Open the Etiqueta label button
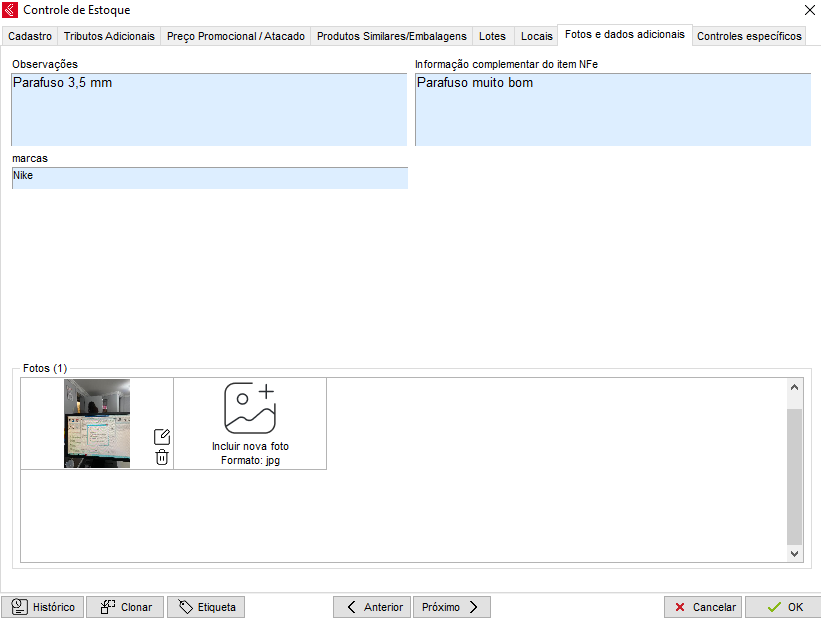 tap(206, 607)
